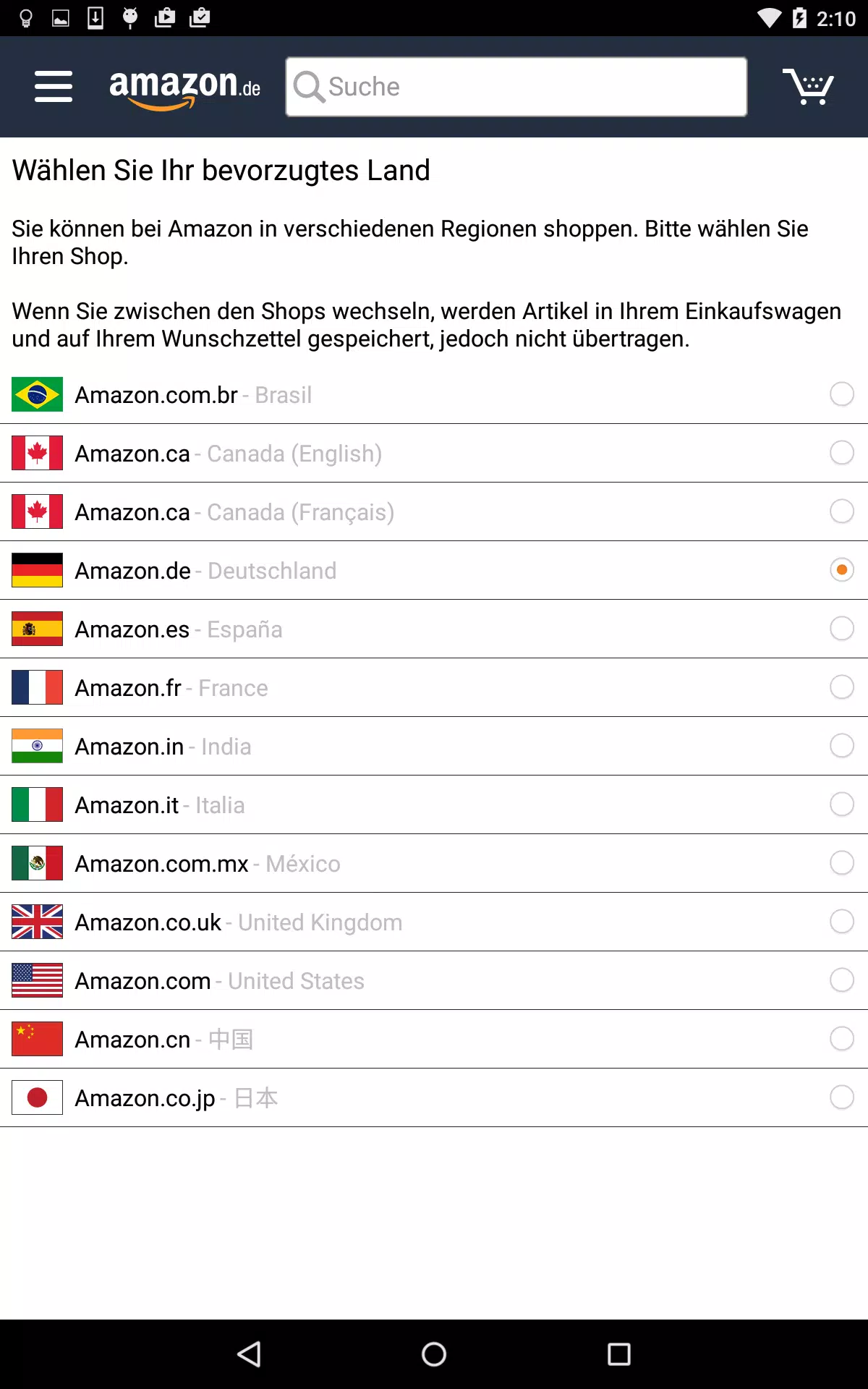This screenshot has width=868, height=1389.
Task: Open the hamburger navigation menu
Action: pos(54,87)
